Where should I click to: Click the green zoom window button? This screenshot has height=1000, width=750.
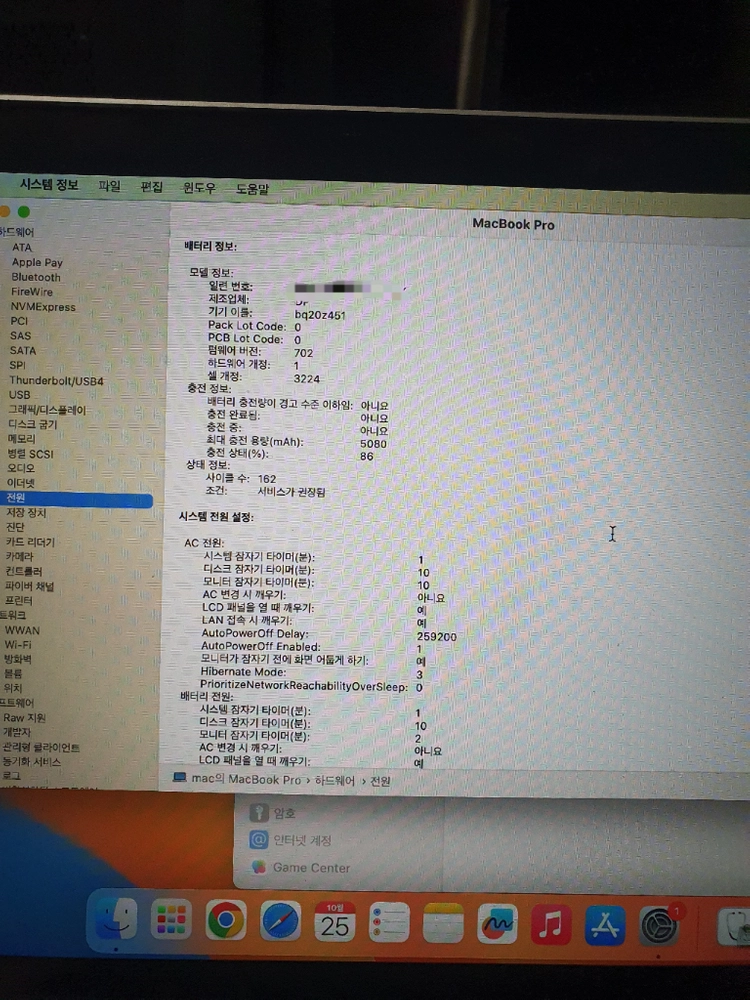point(24,211)
